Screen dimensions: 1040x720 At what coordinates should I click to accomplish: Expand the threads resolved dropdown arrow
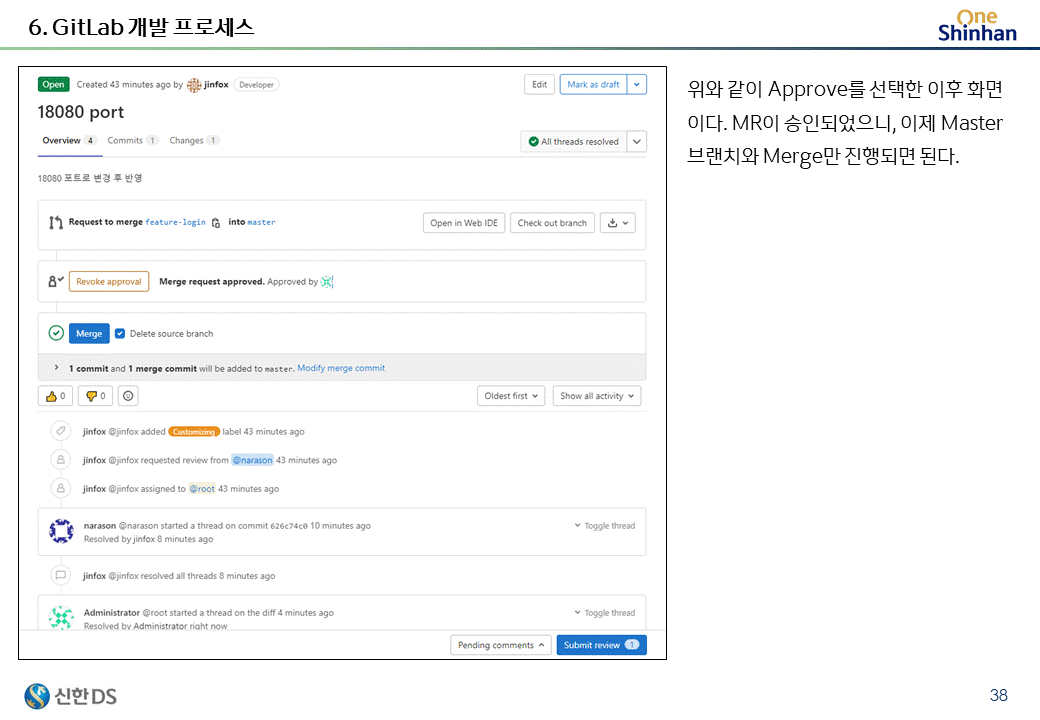click(x=637, y=142)
